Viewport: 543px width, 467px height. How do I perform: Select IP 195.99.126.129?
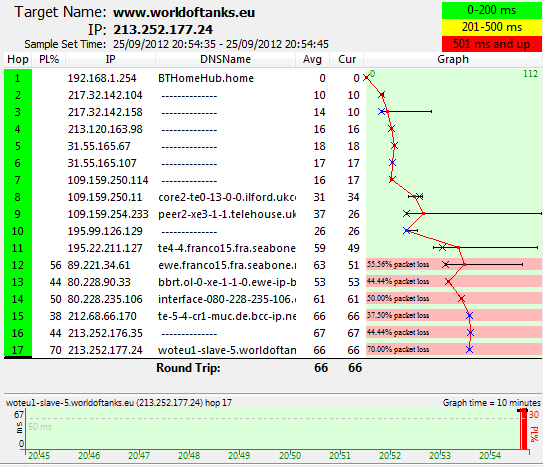105,231
